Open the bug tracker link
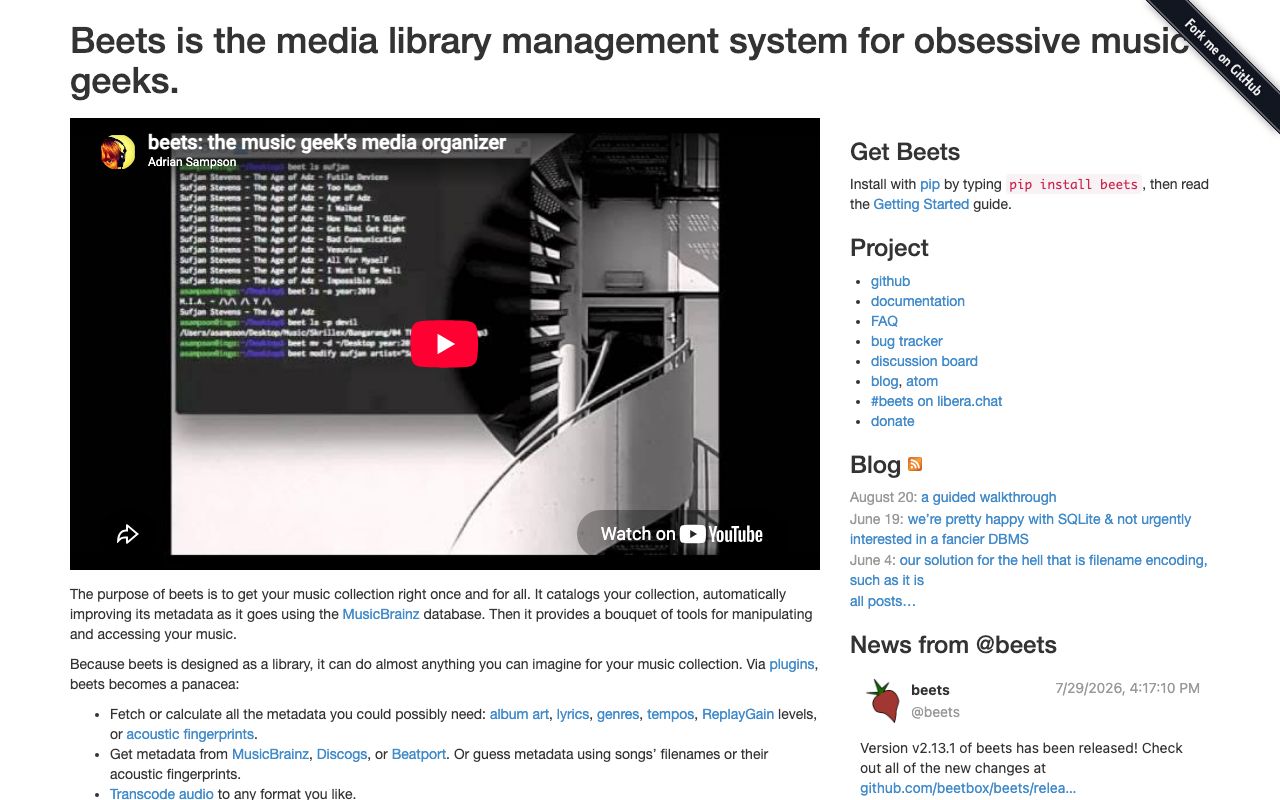The height and width of the screenshot is (800, 1280). coord(907,341)
